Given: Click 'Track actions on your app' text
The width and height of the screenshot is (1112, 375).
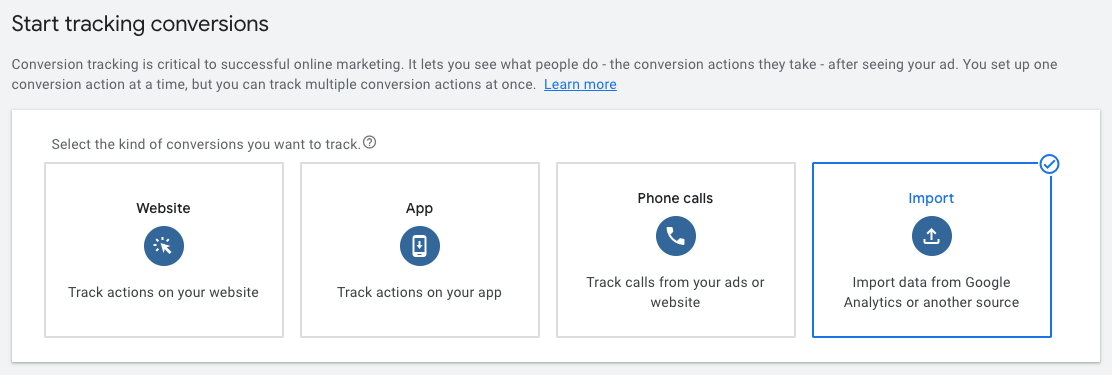Looking at the screenshot, I should [x=420, y=292].
